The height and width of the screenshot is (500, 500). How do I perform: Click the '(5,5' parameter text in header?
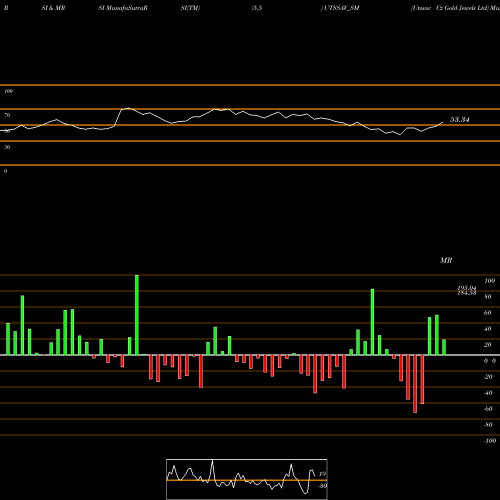257,8
